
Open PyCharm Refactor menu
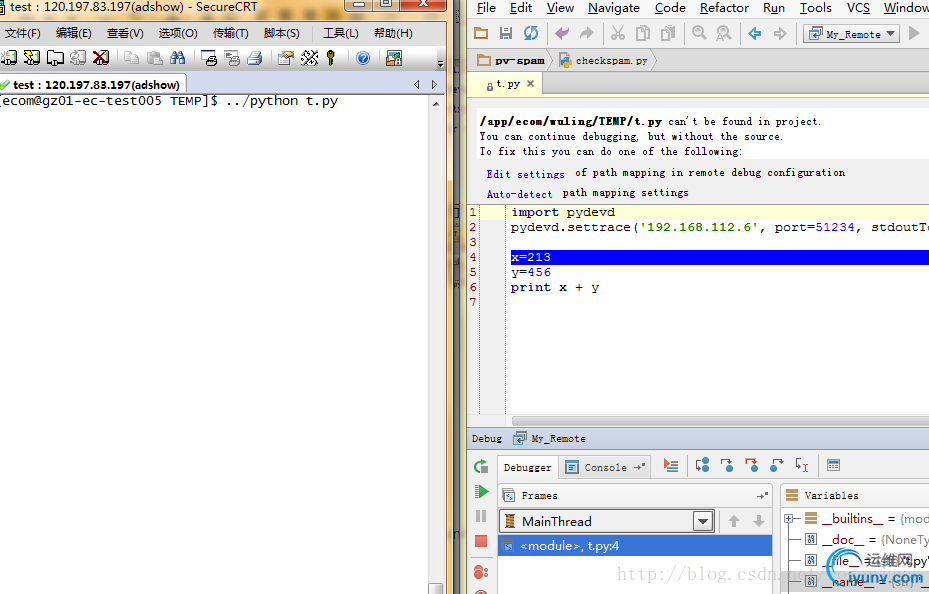click(724, 8)
